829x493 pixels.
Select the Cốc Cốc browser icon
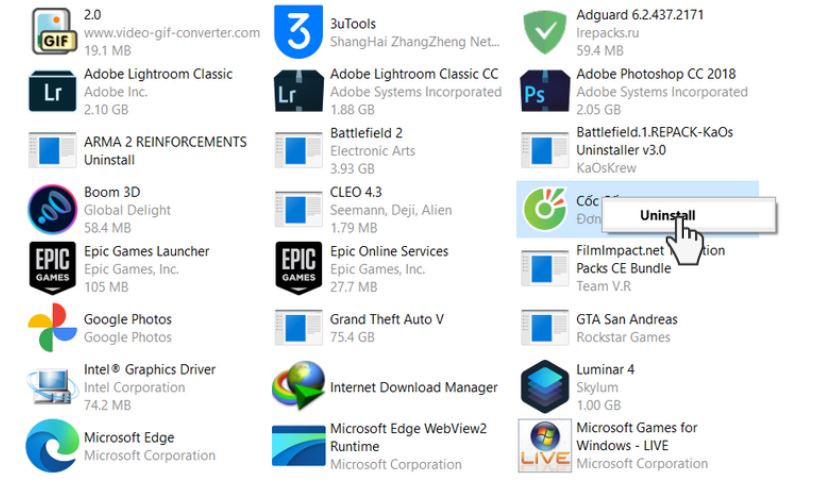545,210
